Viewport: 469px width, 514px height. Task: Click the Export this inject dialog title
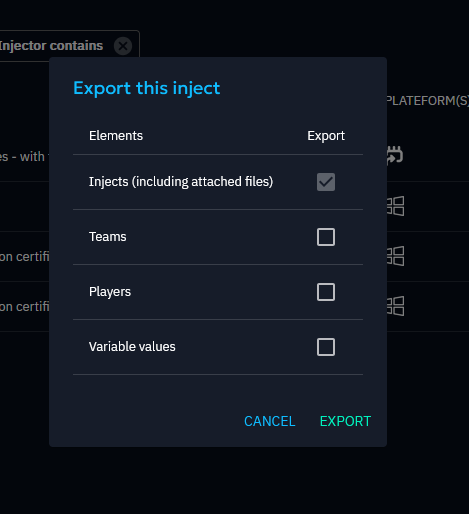click(147, 89)
